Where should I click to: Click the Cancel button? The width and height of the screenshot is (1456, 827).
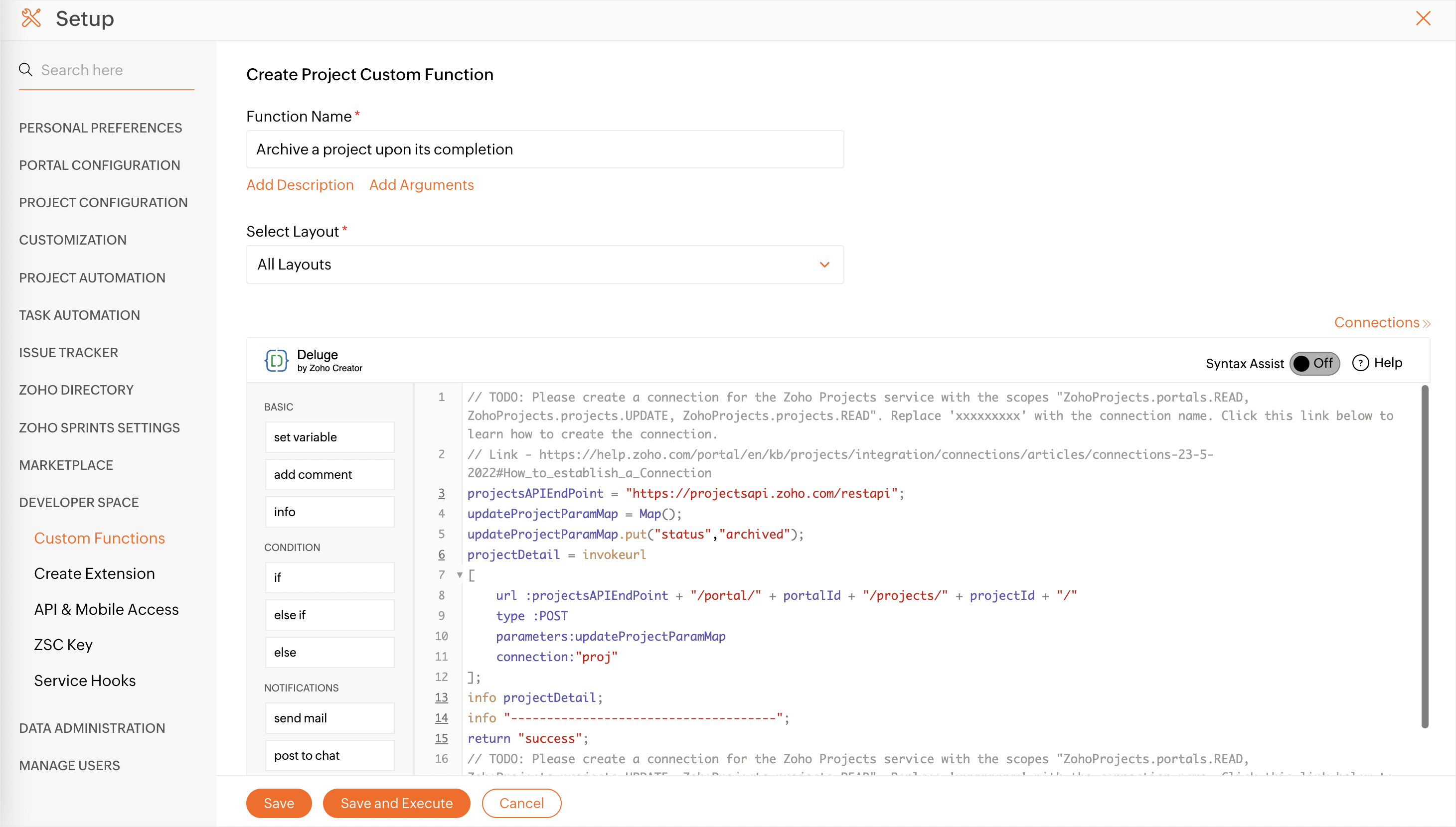[522, 803]
